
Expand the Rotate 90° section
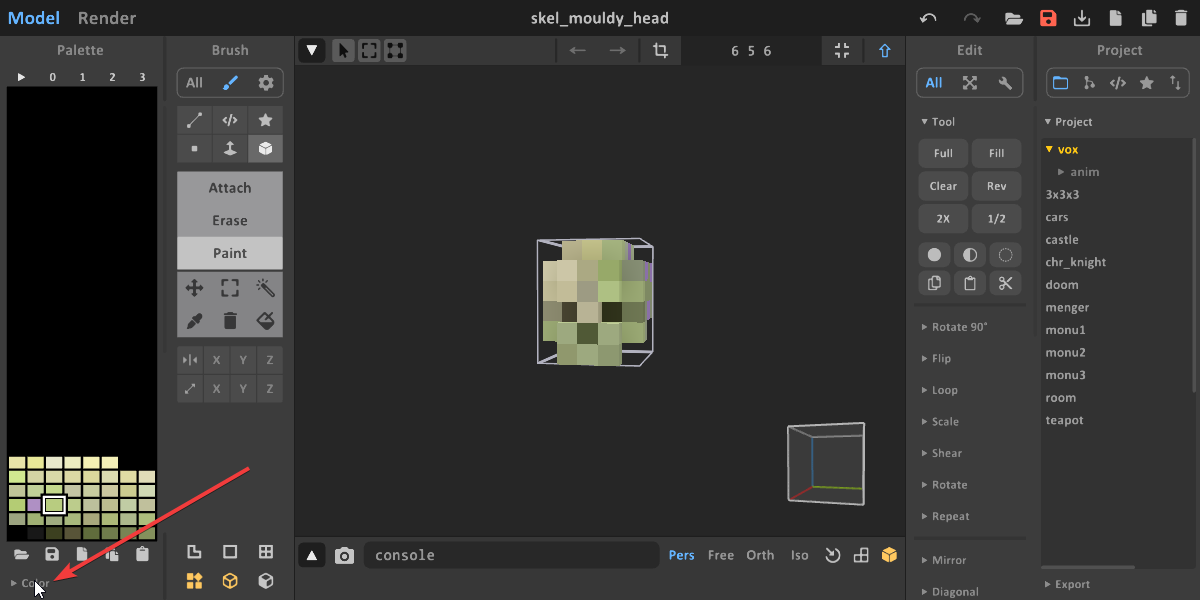click(953, 327)
